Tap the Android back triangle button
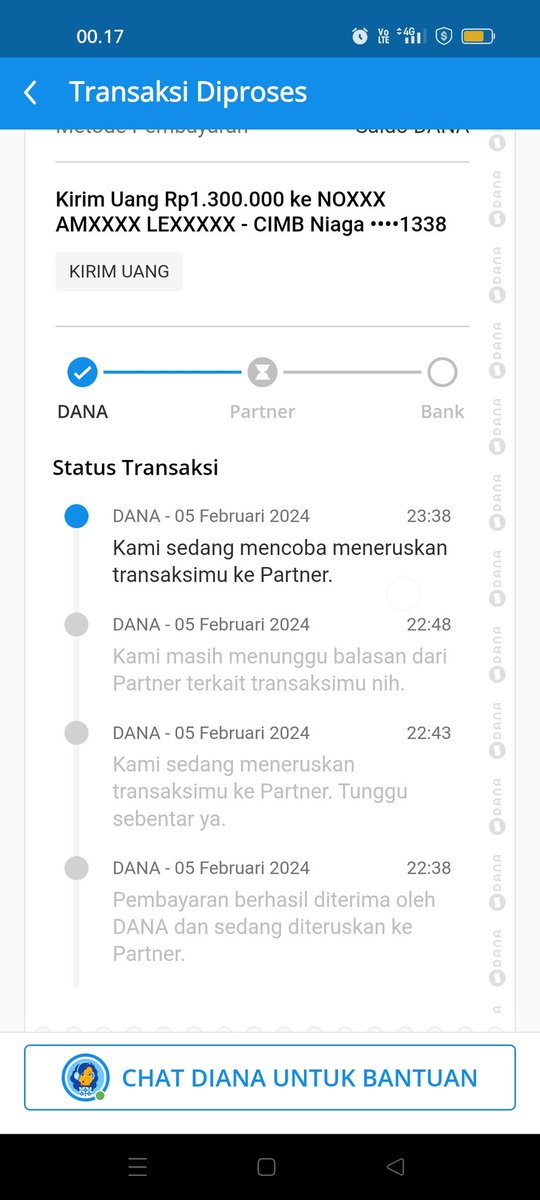The height and width of the screenshot is (1200, 540). point(395,1166)
